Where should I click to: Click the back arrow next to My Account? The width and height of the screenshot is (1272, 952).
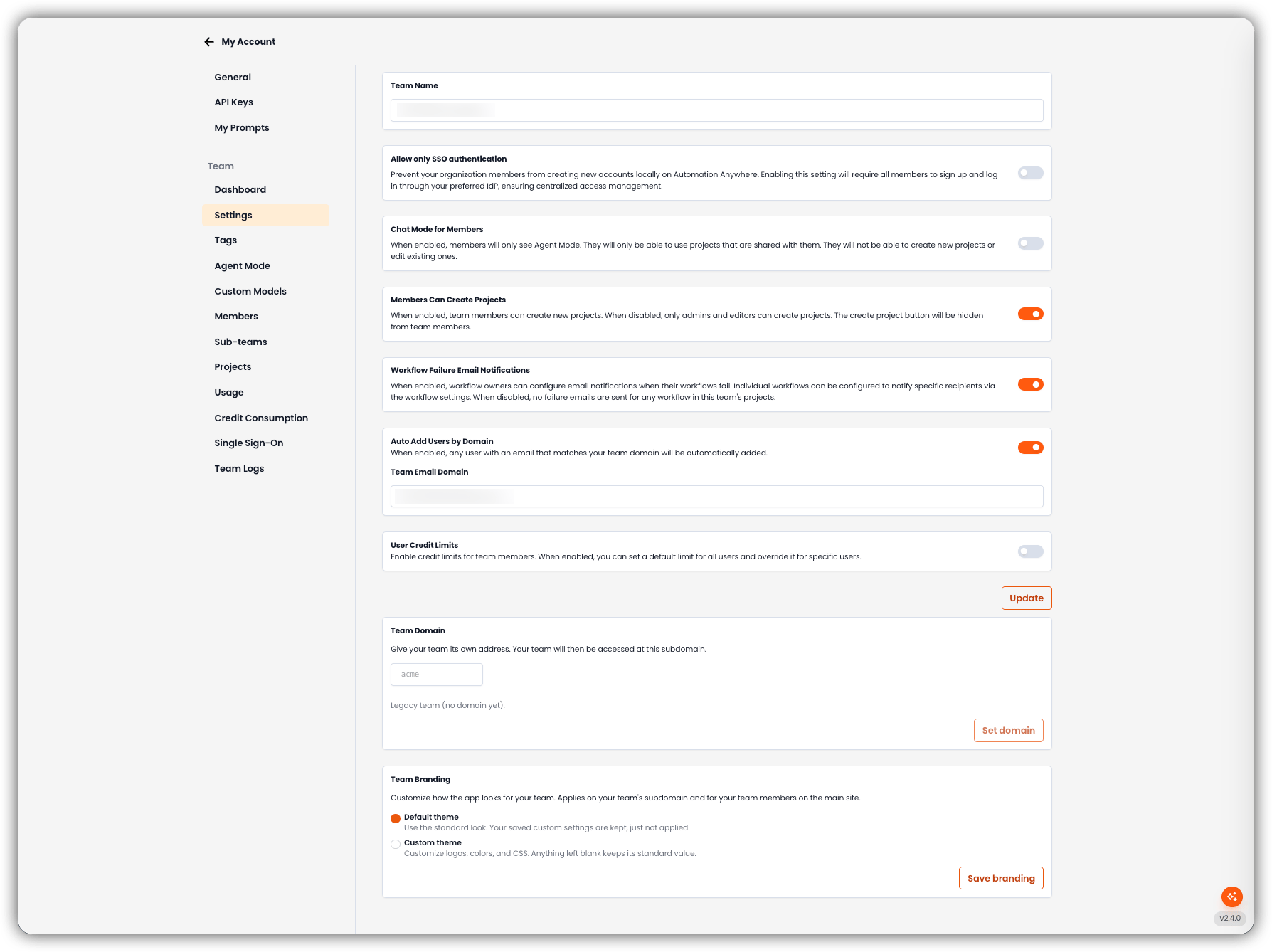(208, 42)
